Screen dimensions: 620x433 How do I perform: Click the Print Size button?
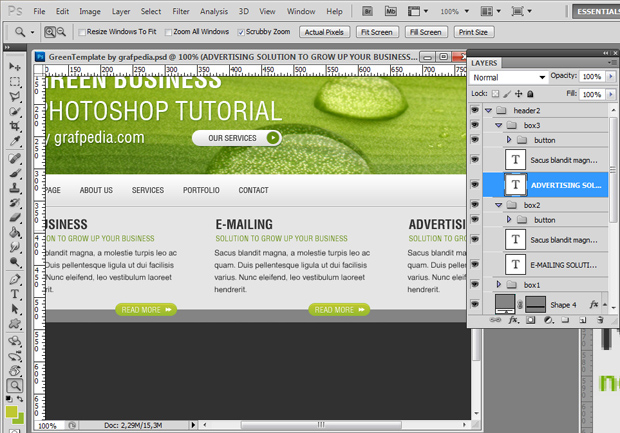474,32
